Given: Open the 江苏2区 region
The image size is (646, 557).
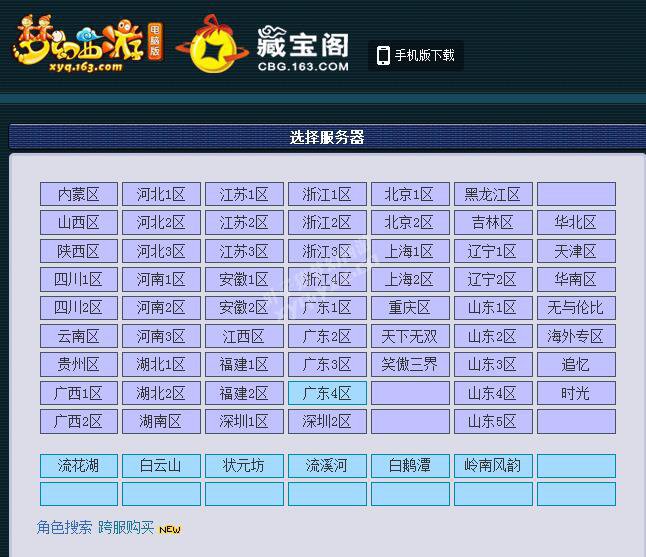Looking at the screenshot, I should tap(244, 222).
